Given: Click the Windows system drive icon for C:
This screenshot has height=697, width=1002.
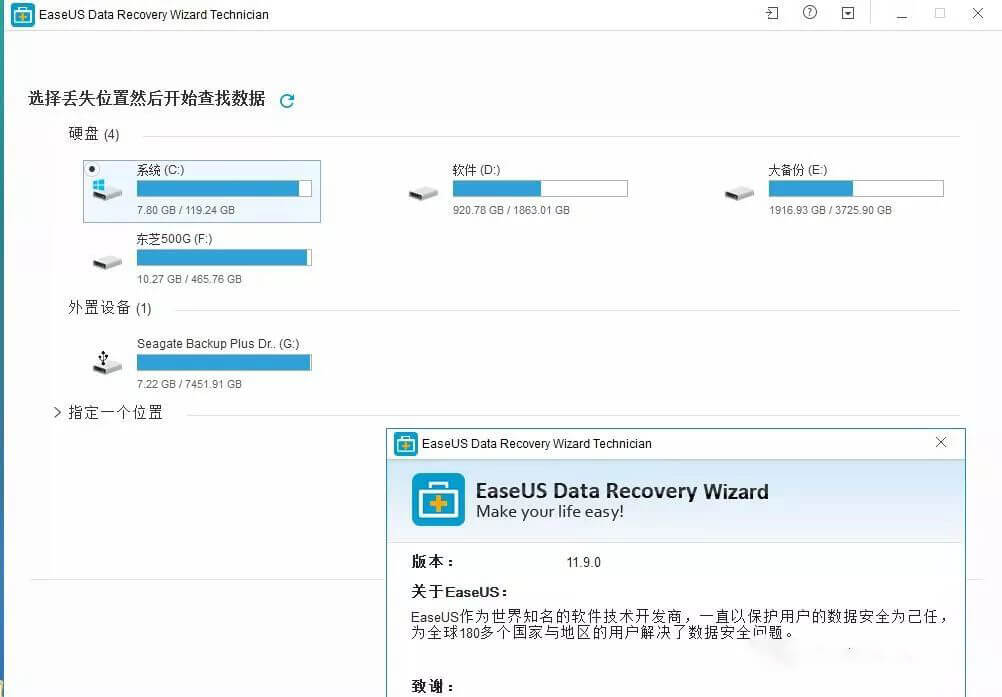Looking at the screenshot, I should tap(107, 189).
